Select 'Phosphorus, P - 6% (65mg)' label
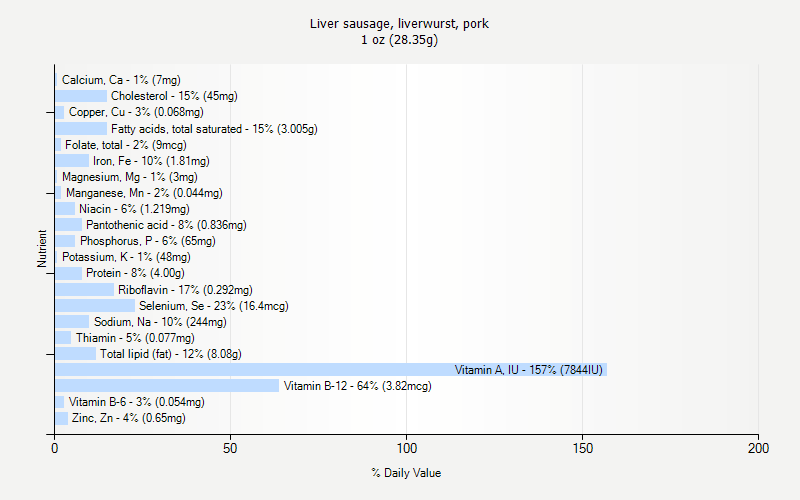The image size is (800, 500). [147, 241]
